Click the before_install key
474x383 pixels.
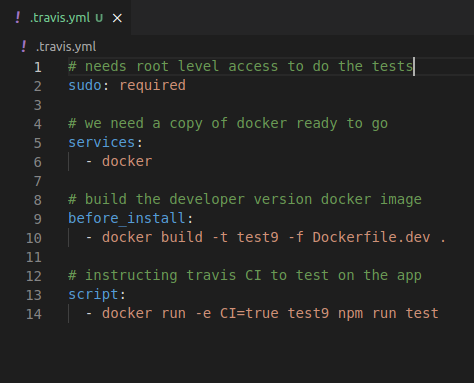pyautogui.click(x=127, y=219)
